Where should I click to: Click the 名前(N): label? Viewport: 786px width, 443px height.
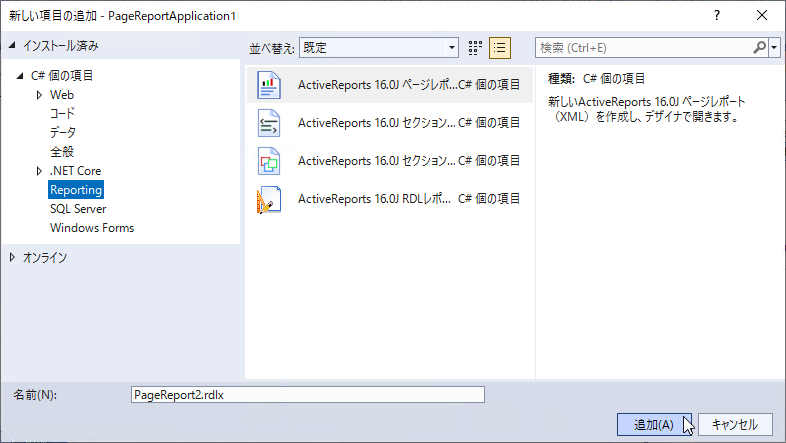(x=35, y=395)
